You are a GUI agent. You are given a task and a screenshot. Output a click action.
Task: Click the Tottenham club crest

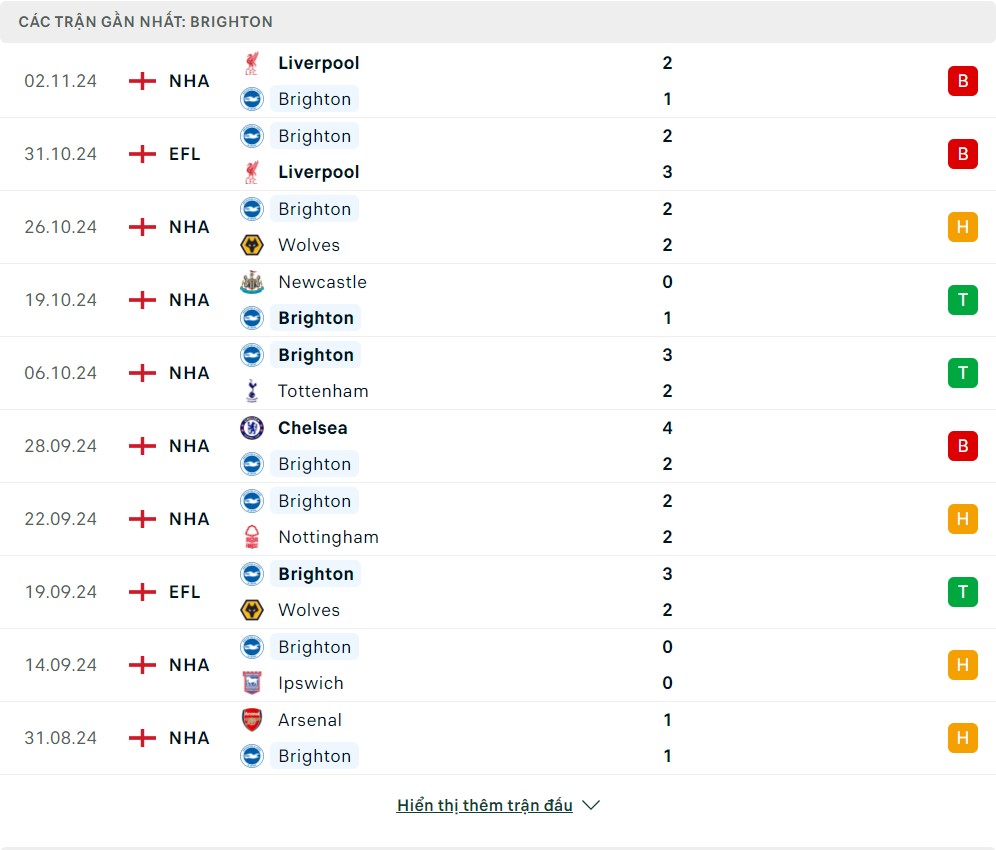pos(252,391)
